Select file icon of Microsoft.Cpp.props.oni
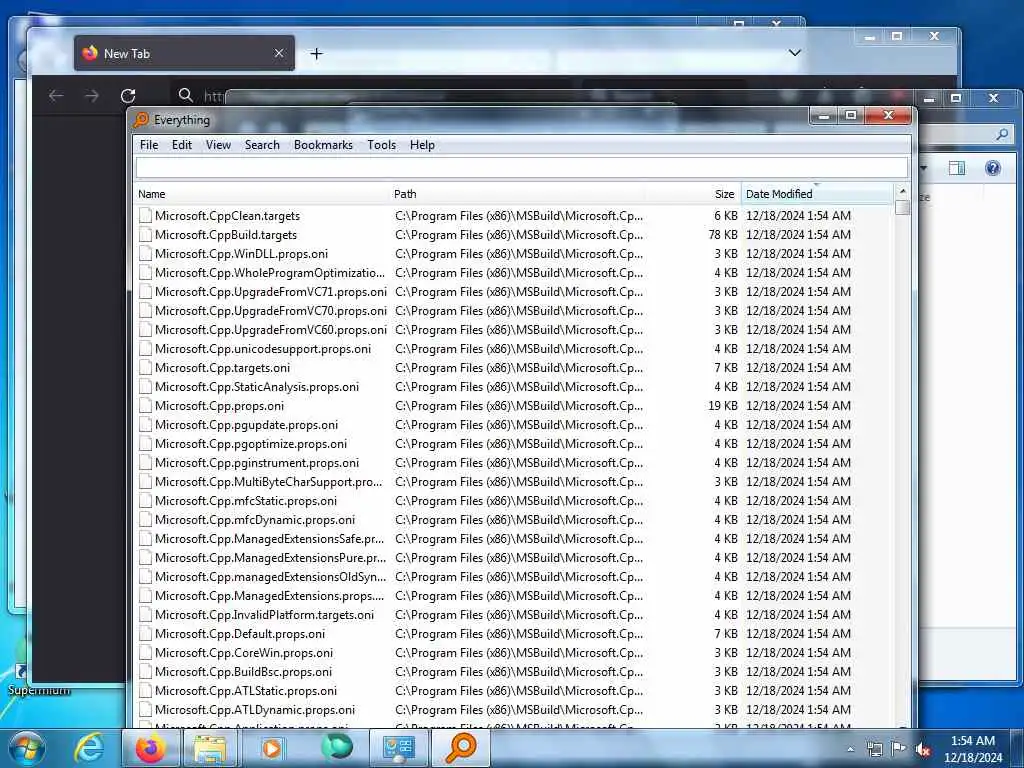This screenshot has height=768, width=1024. pos(146,406)
